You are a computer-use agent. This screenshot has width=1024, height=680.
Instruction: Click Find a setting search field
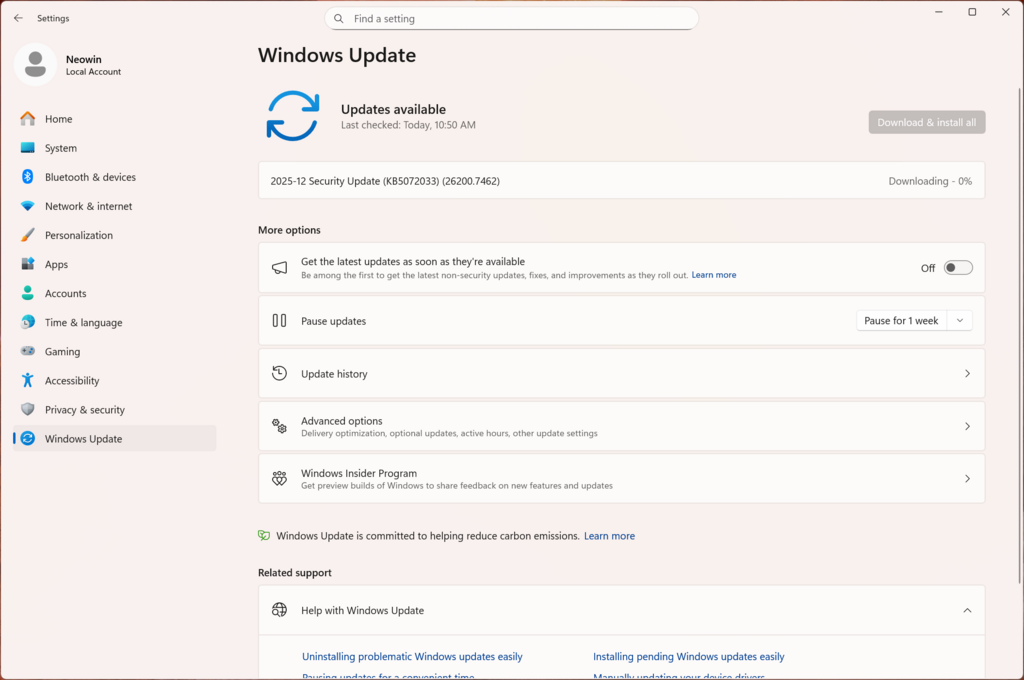point(511,19)
